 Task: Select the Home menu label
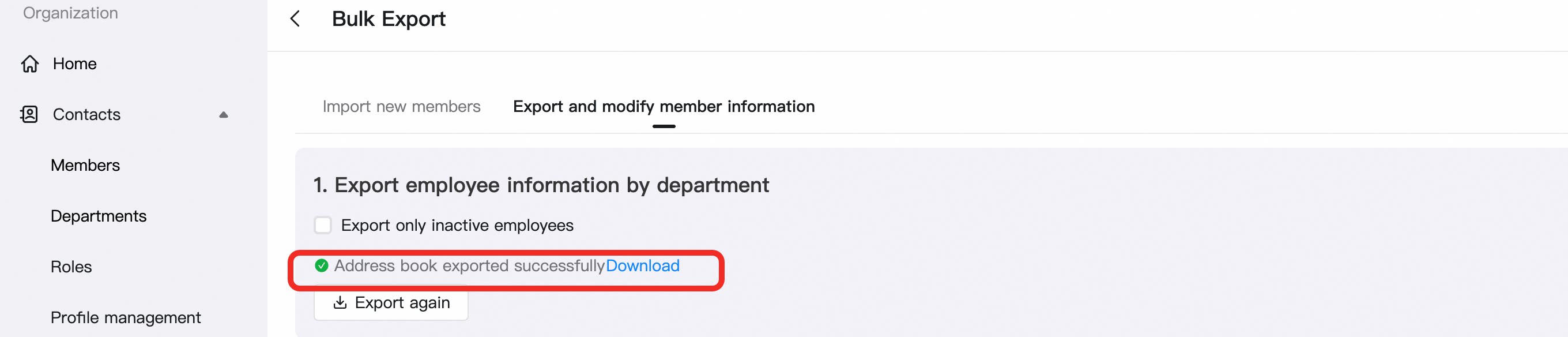point(75,63)
